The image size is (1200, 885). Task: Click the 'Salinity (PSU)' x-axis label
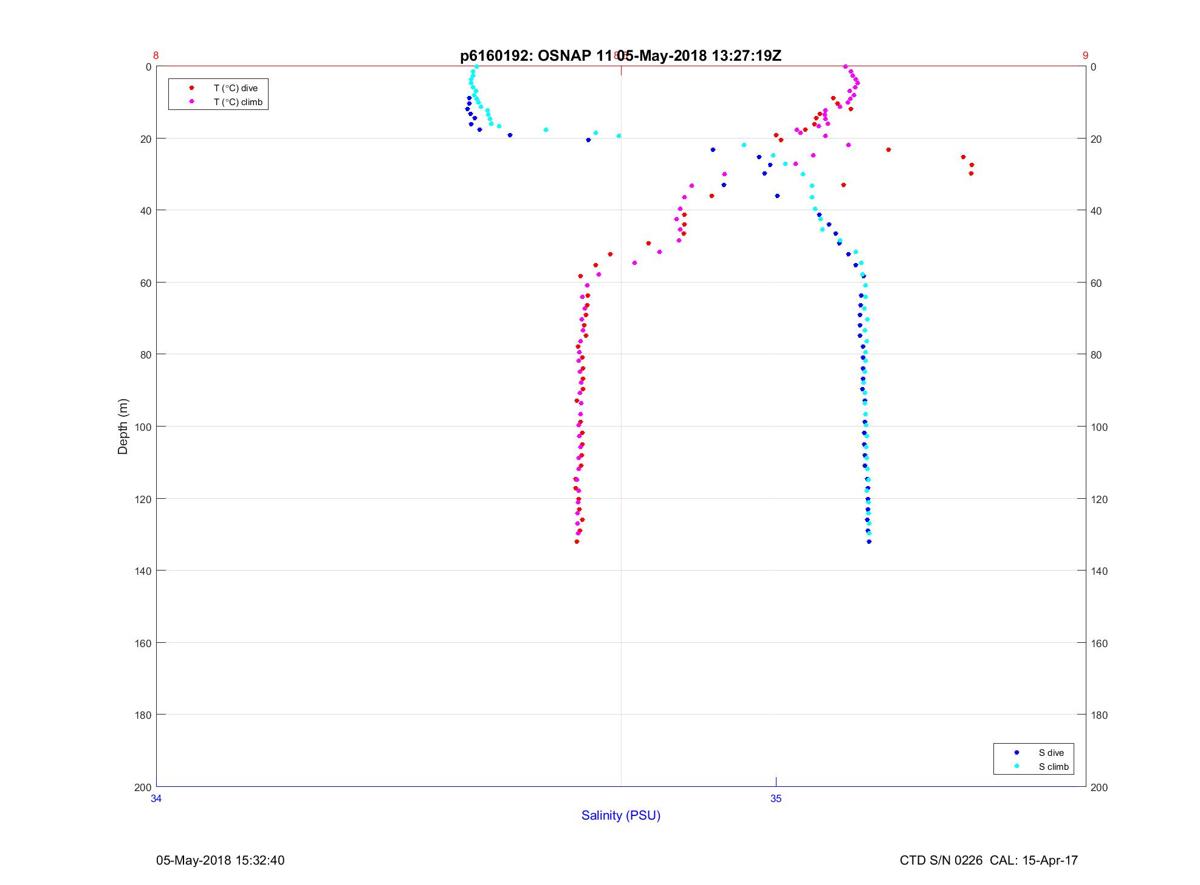click(x=621, y=816)
